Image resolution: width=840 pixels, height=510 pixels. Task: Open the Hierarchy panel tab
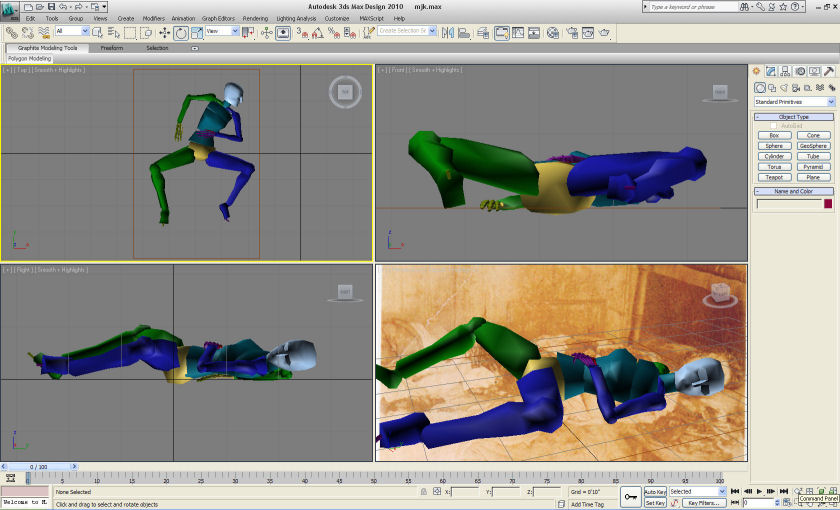click(x=785, y=71)
